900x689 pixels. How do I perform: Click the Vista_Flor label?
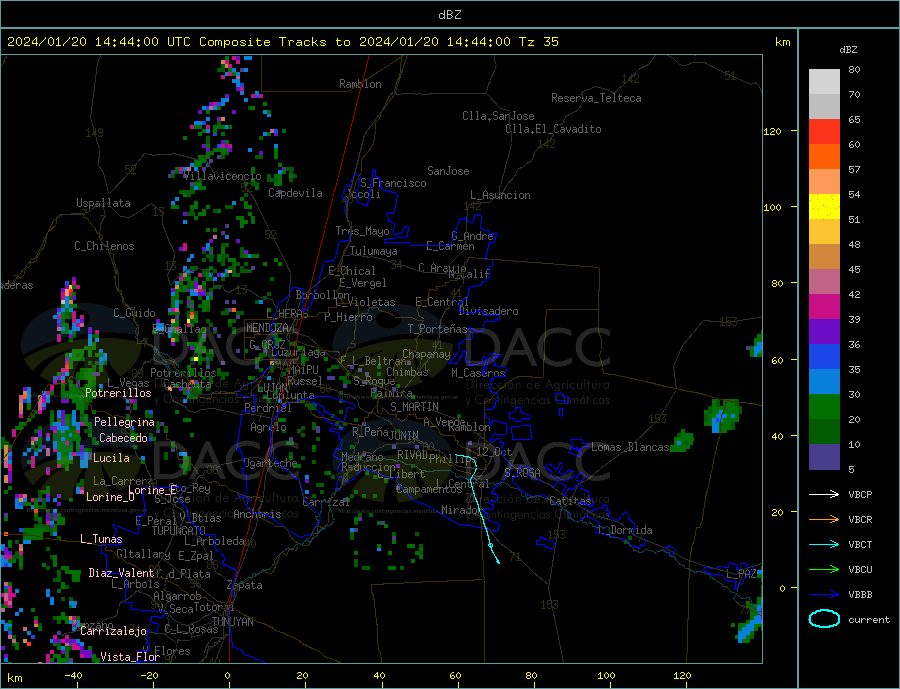pos(130,657)
